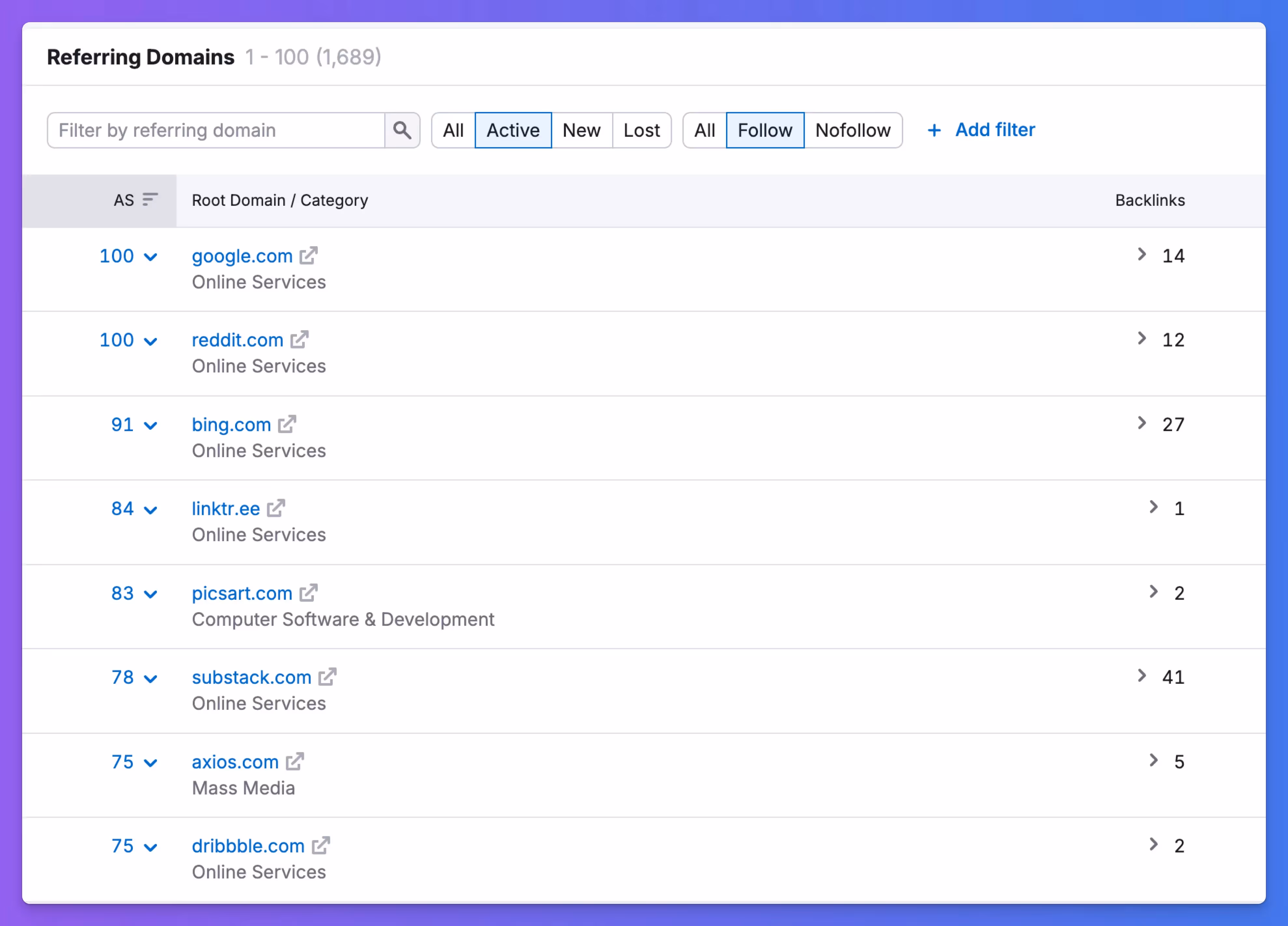Open google.com external link icon
1288x926 pixels.
click(308, 256)
